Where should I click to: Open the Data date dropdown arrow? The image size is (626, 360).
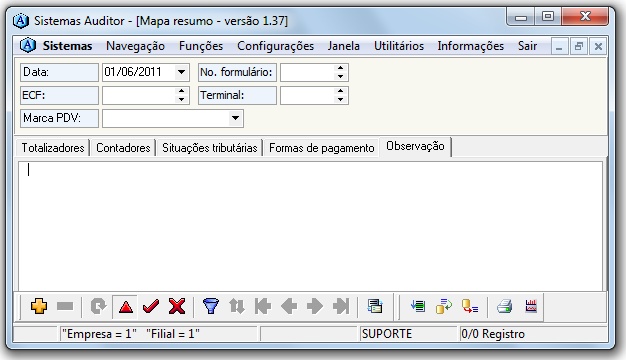click(x=181, y=72)
